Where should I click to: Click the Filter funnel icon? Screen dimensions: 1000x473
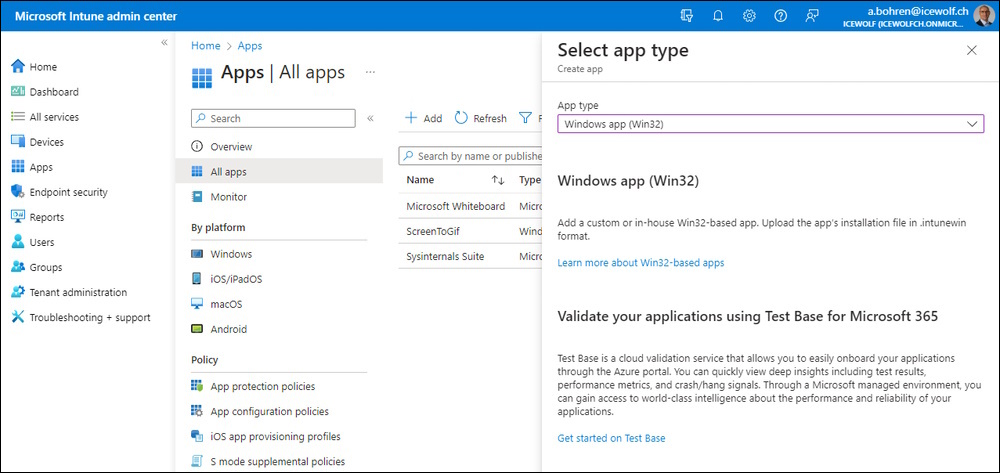[x=525, y=118]
